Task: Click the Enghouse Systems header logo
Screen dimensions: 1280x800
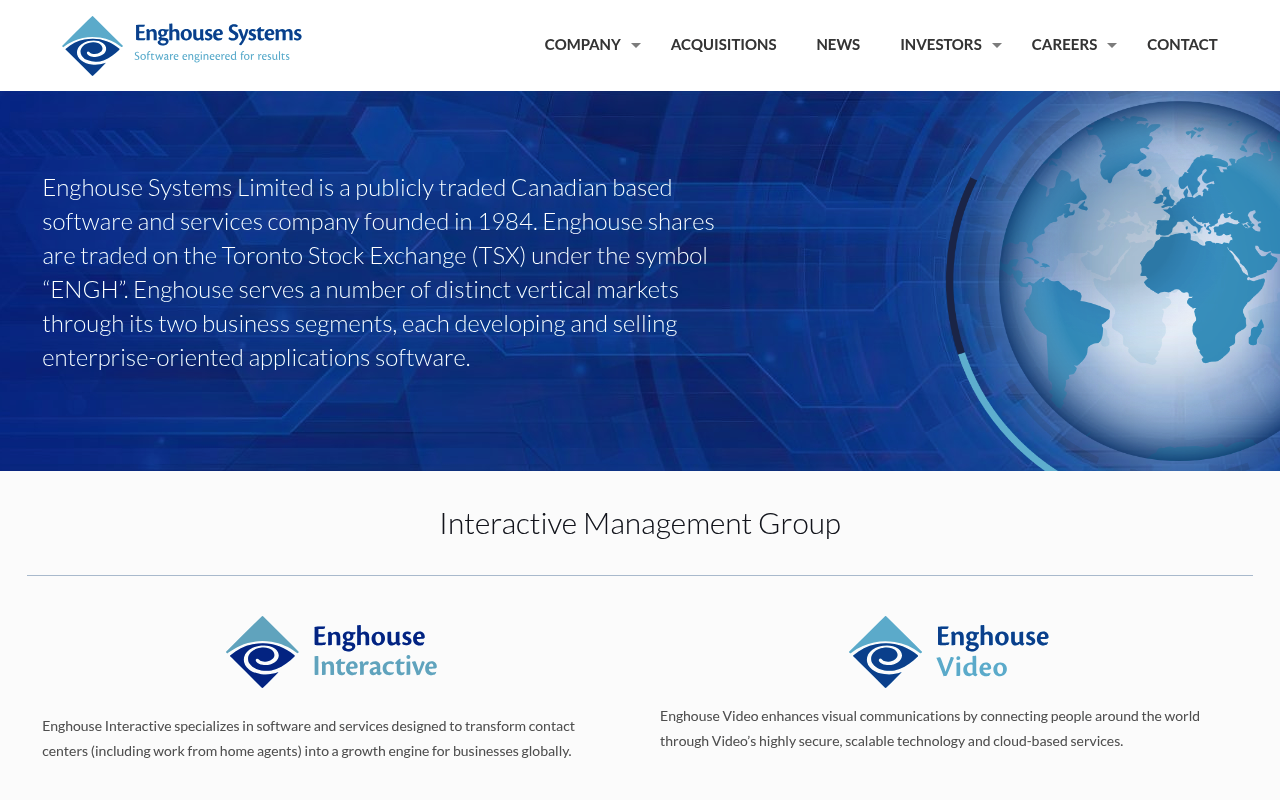Action: (182, 45)
